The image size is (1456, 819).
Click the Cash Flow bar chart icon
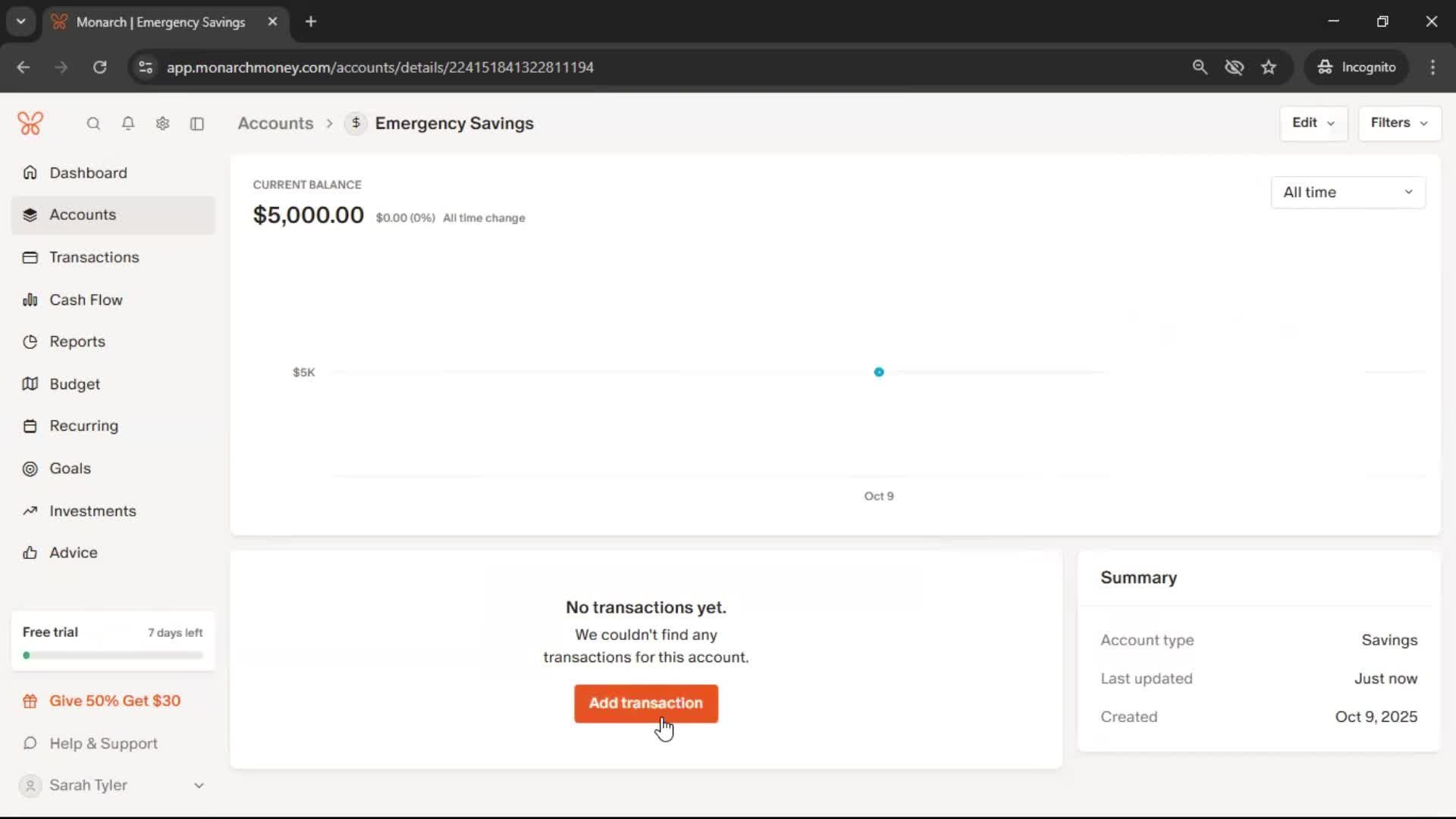30,300
